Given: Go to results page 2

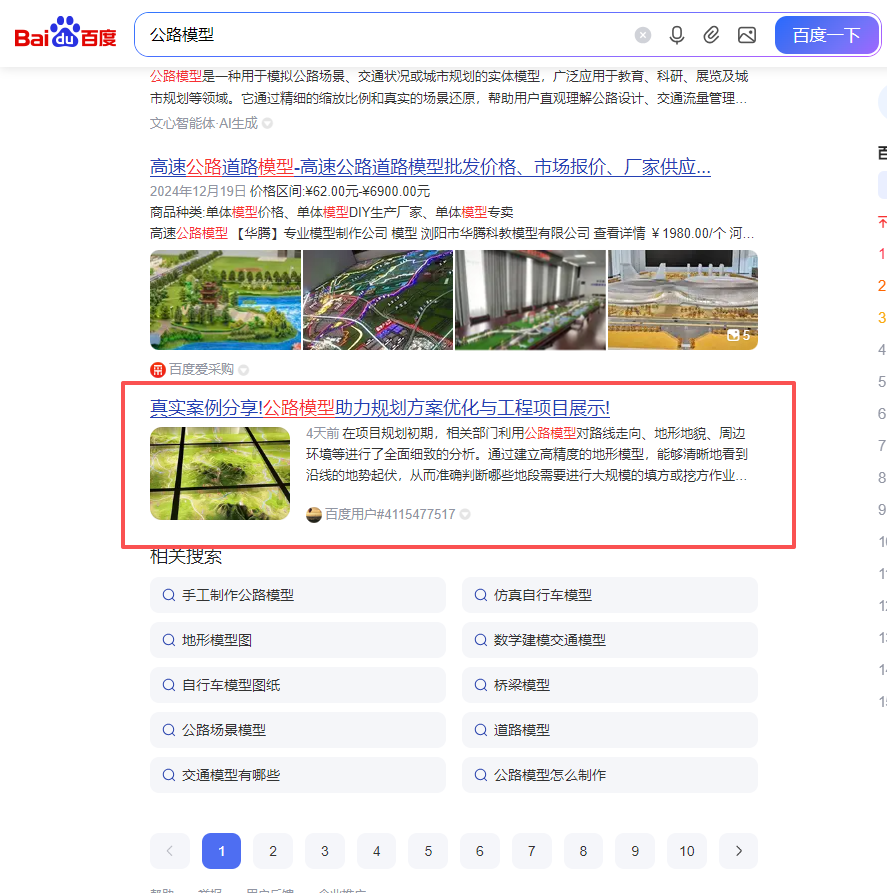Looking at the screenshot, I should (x=273, y=851).
